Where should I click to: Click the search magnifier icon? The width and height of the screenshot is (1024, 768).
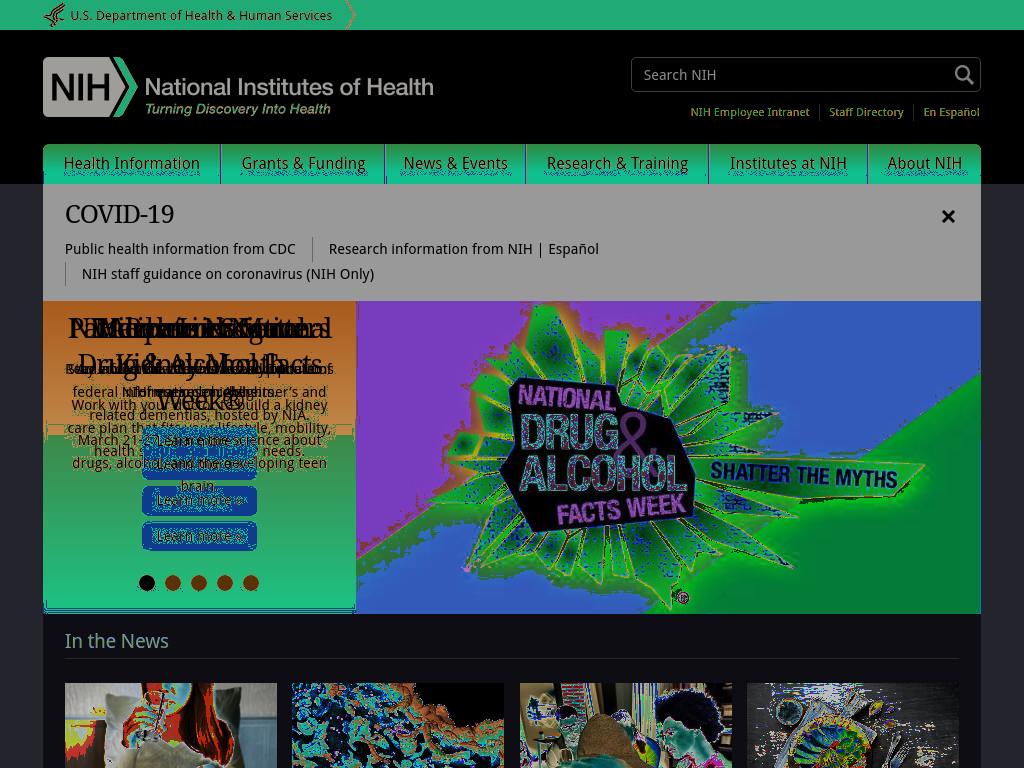(963, 74)
